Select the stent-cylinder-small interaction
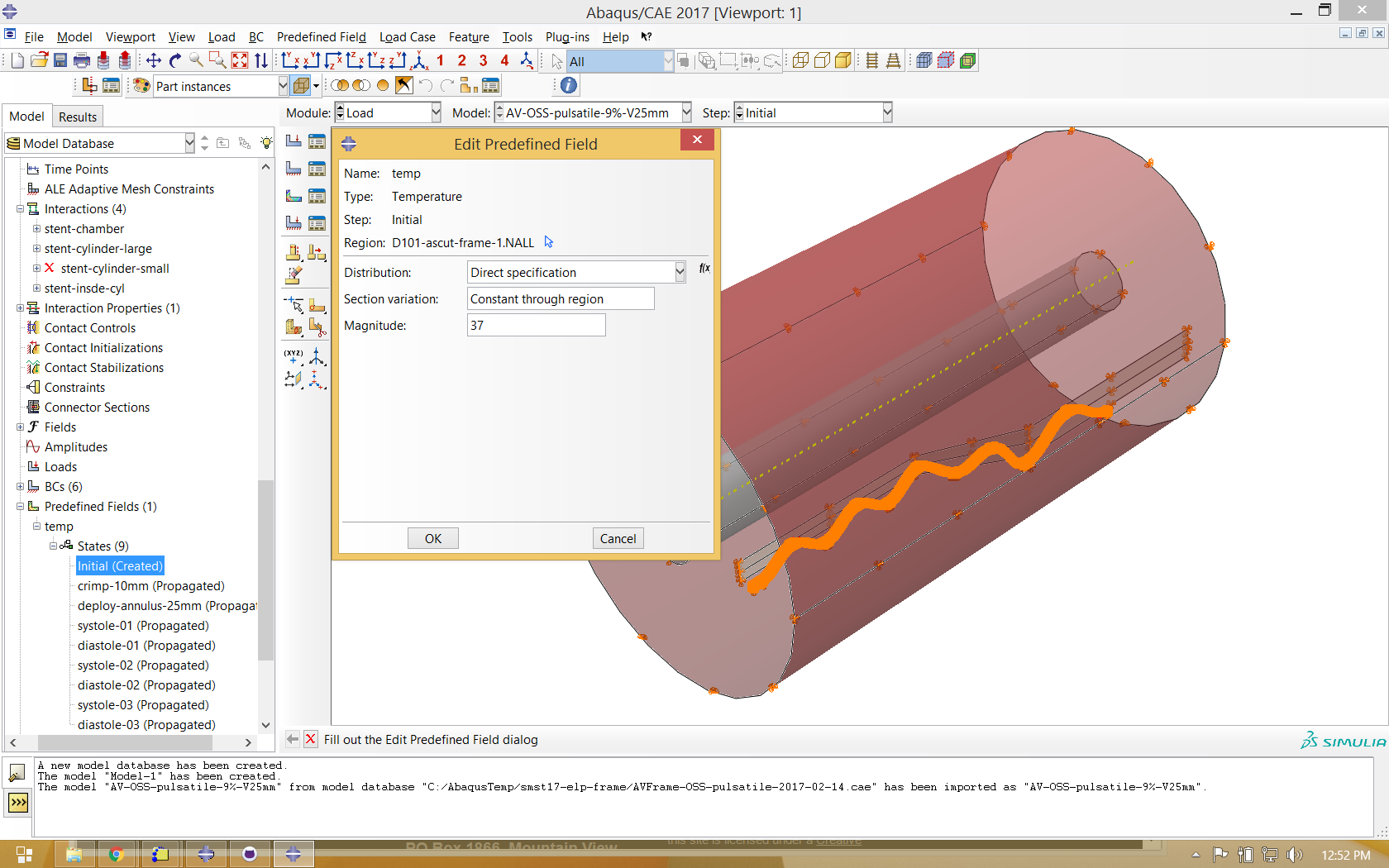1389x868 pixels. click(115, 269)
